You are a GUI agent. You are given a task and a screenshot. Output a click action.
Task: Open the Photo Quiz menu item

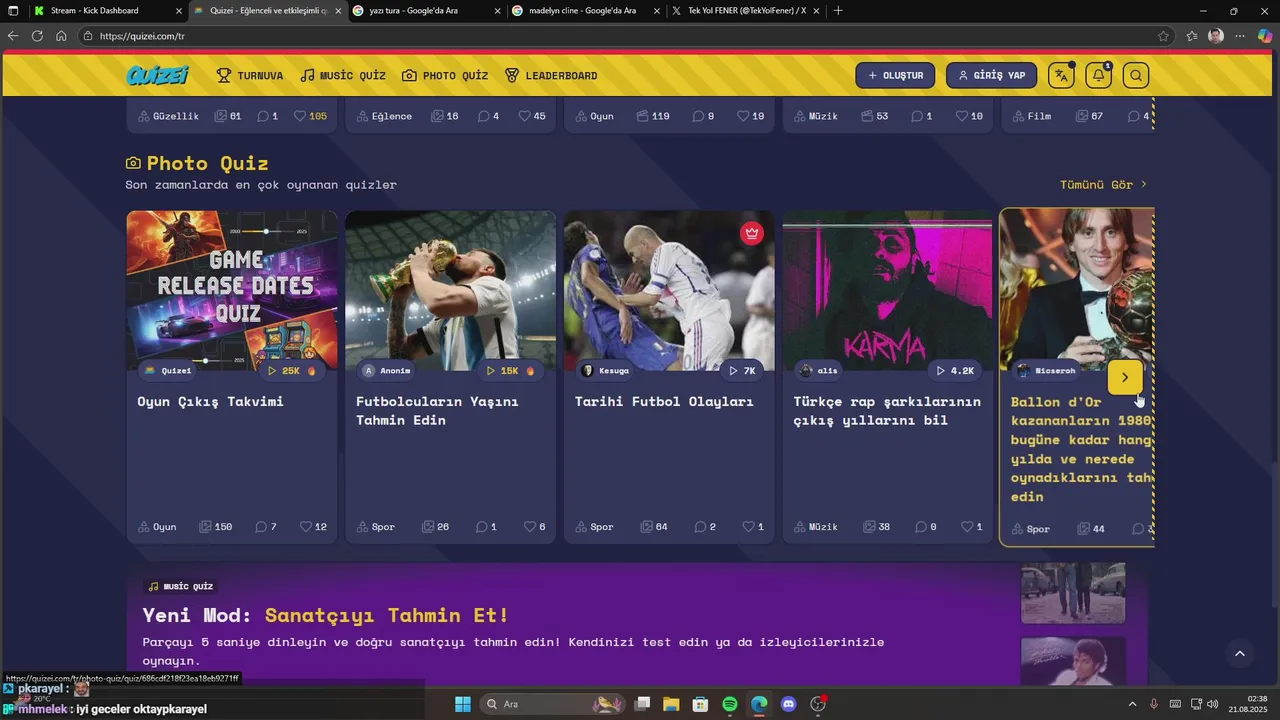point(445,76)
